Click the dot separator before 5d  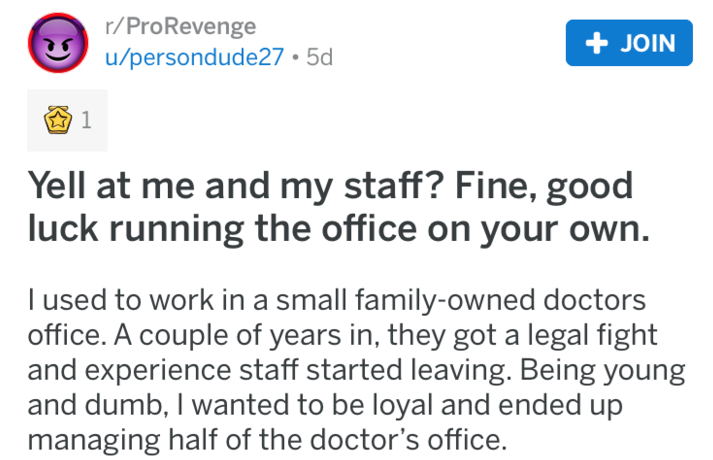297,57
